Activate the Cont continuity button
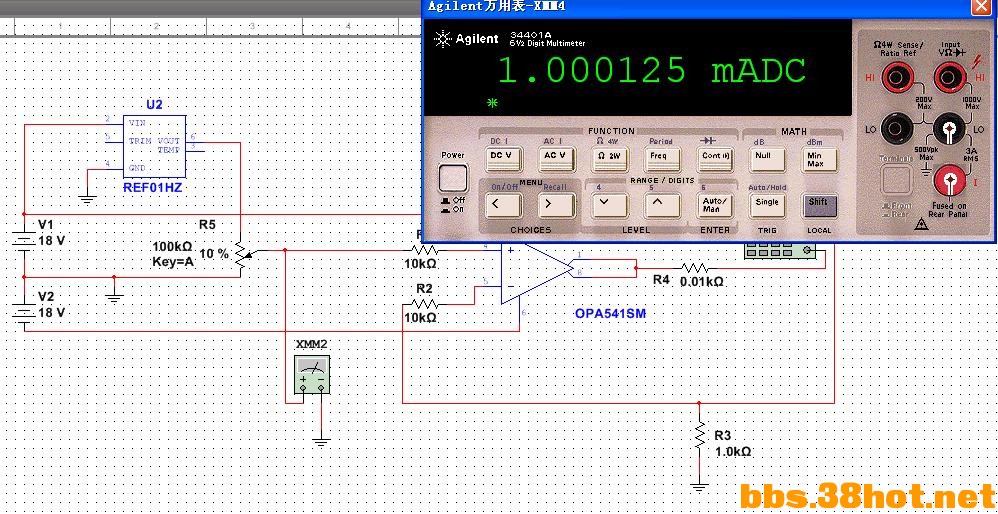Image resolution: width=998 pixels, height=514 pixels. coord(714,158)
